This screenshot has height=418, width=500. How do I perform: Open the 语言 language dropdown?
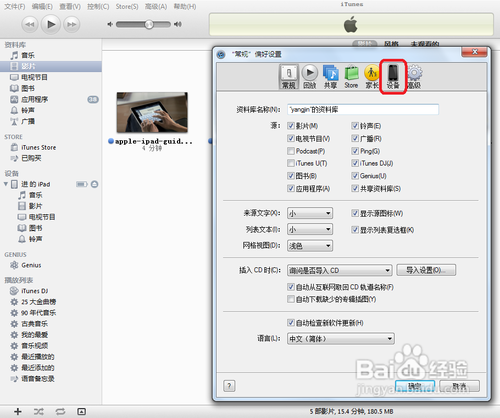[341, 339]
